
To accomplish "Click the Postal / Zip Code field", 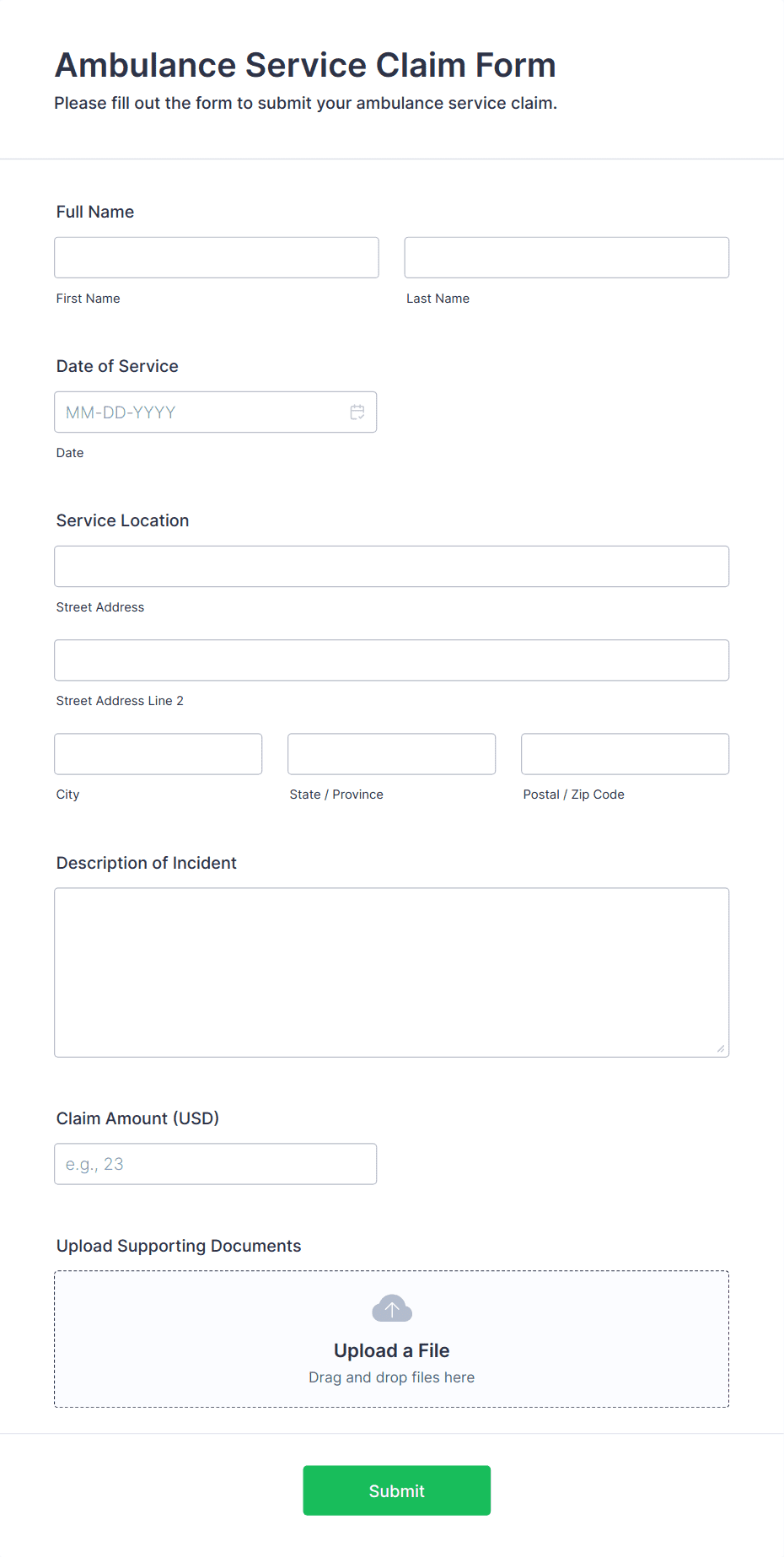I will coord(626,754).
